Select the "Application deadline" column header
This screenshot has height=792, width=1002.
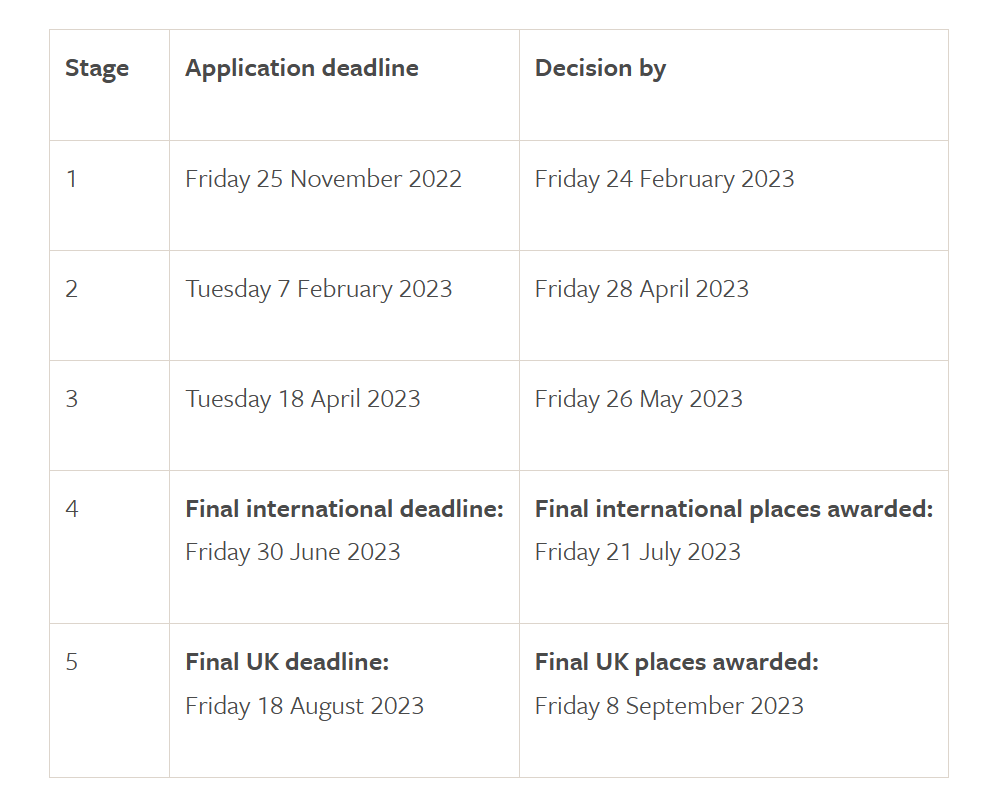pyautogui.click(x=302, y=69)
